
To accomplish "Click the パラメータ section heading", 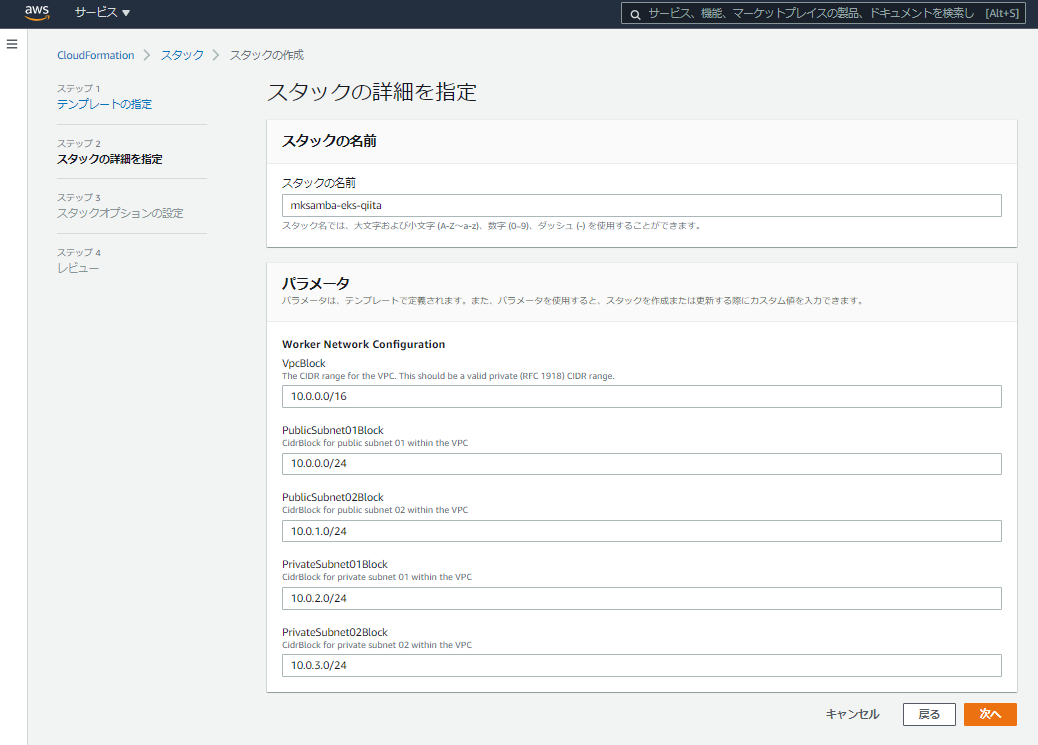I will 316,283.
